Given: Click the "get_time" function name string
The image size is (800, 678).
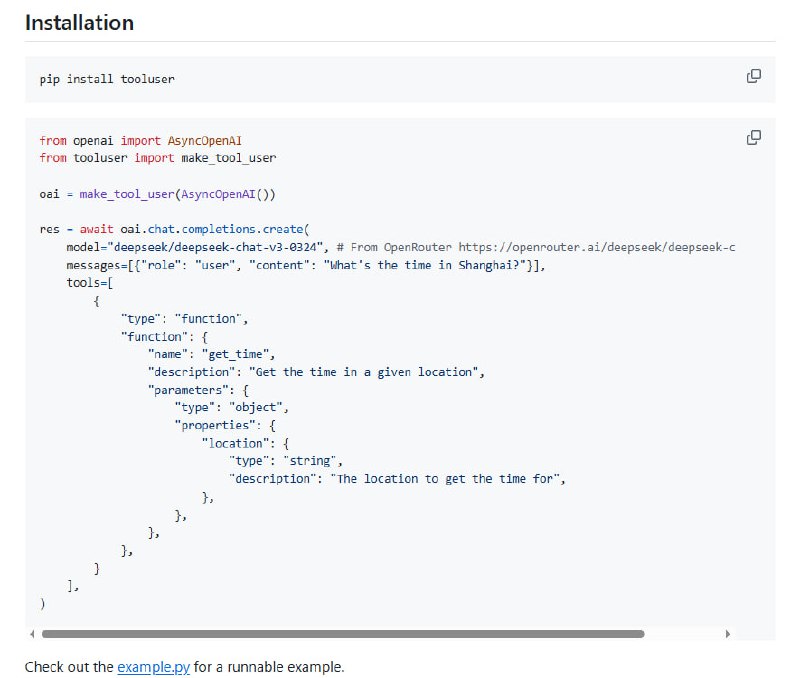Looking at the screenshot, I should pyautogui.click(x=238, y=354).
